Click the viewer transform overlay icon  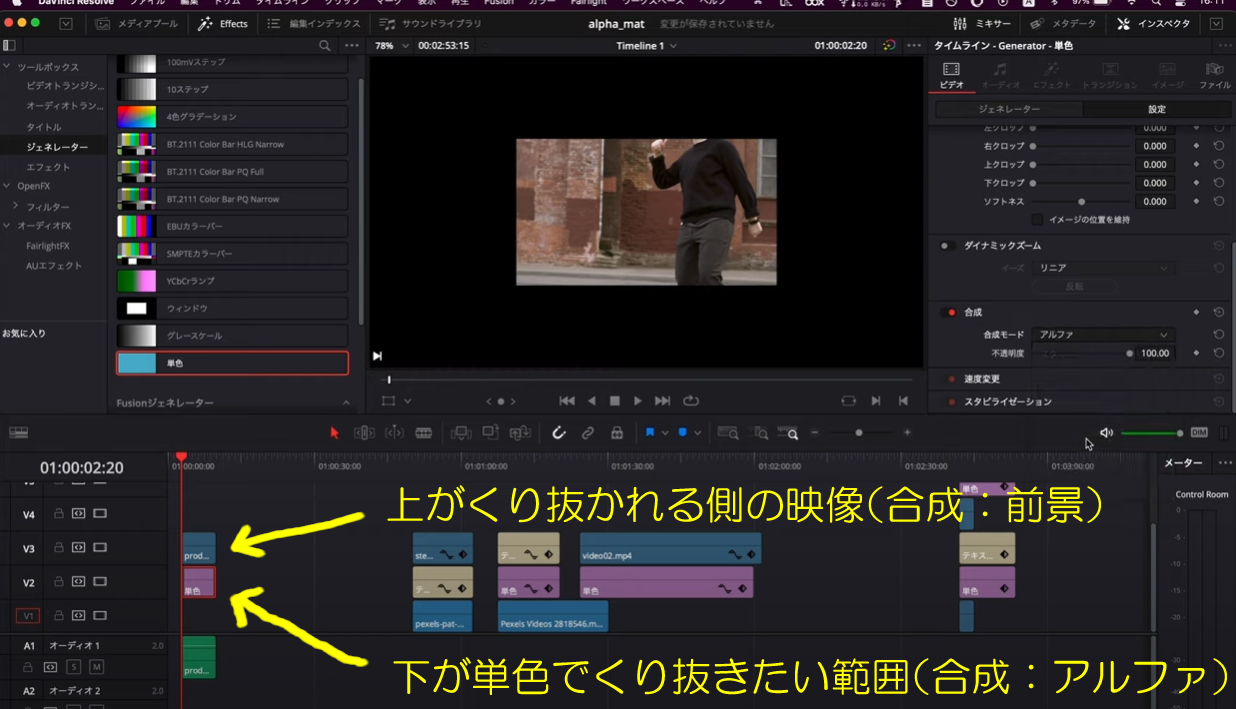point(388,401)
